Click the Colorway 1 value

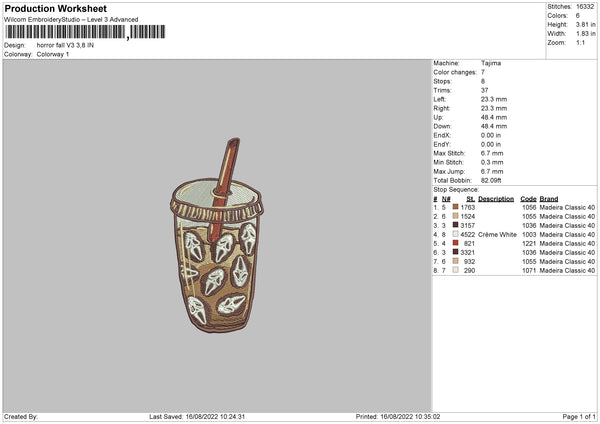click(x=53, y=54)
